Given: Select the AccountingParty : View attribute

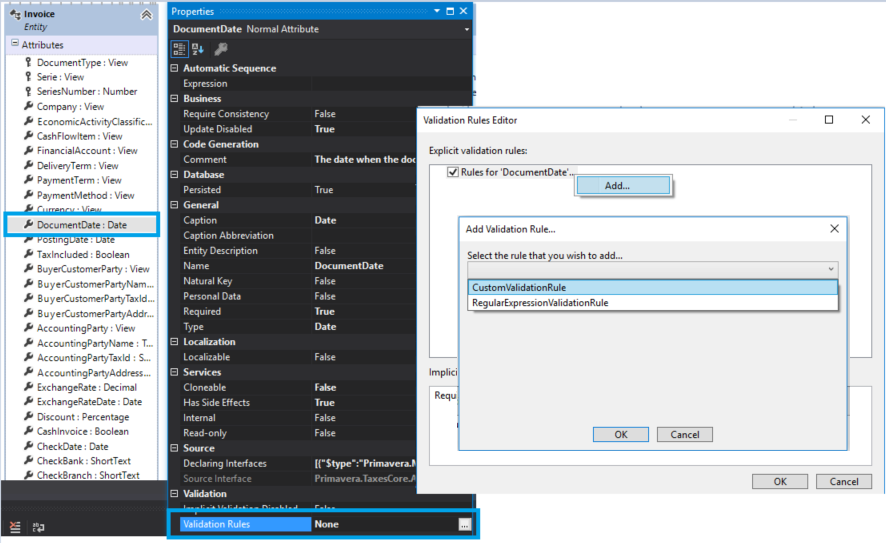Looking at the screenshot, I should 86,328.
